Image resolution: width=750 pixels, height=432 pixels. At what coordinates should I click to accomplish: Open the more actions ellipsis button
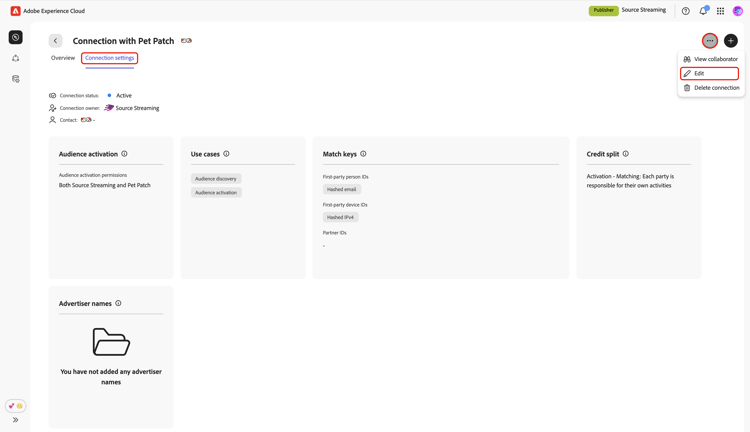click(x=710, y=41)
